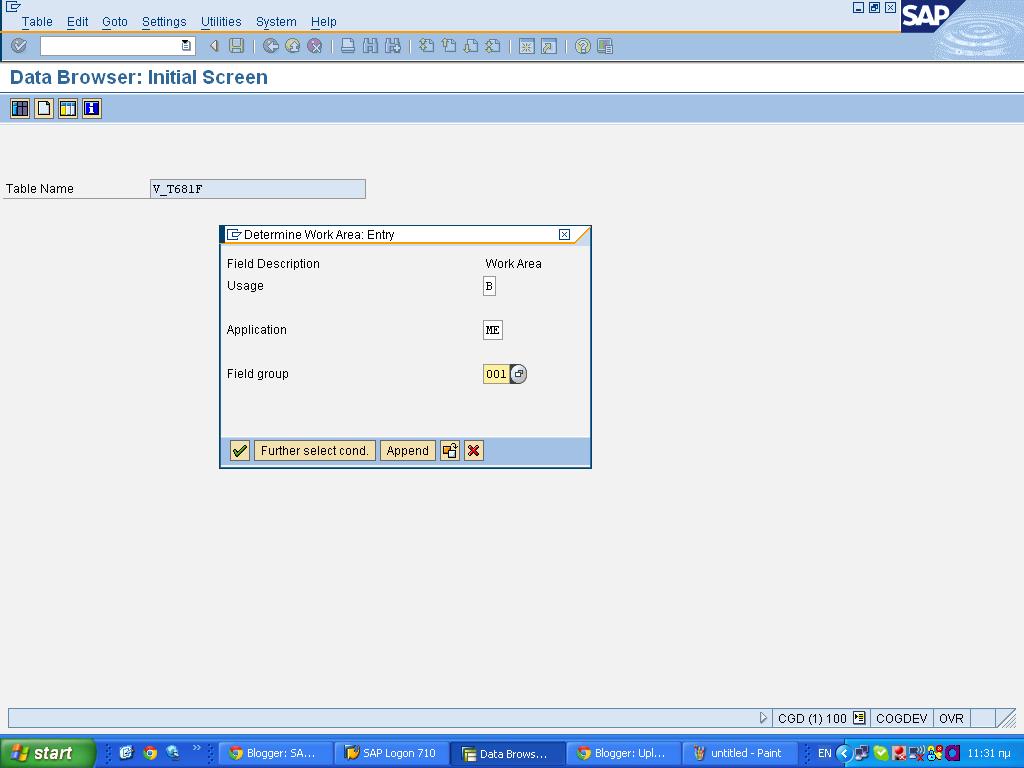
Task: Click the Table Contents grid icon below the title
Action: (x=19, y=108)
